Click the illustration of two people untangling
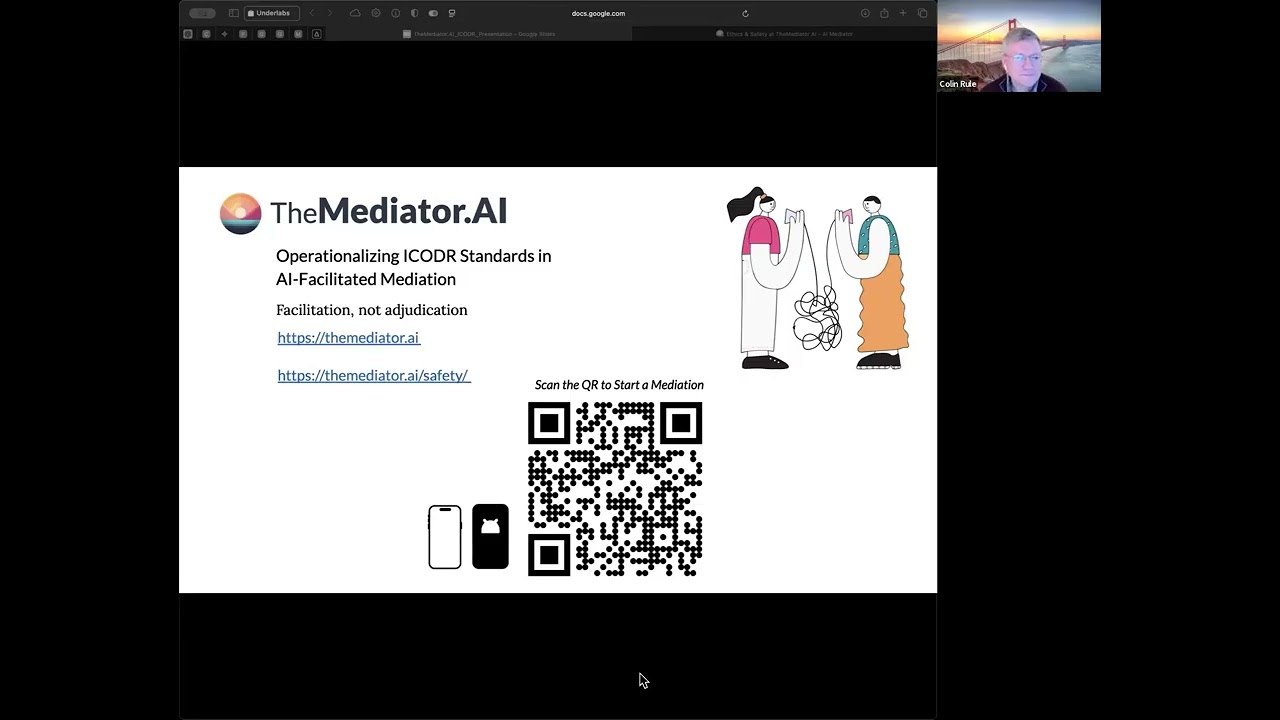1280x720 pixels. [818, 278]
